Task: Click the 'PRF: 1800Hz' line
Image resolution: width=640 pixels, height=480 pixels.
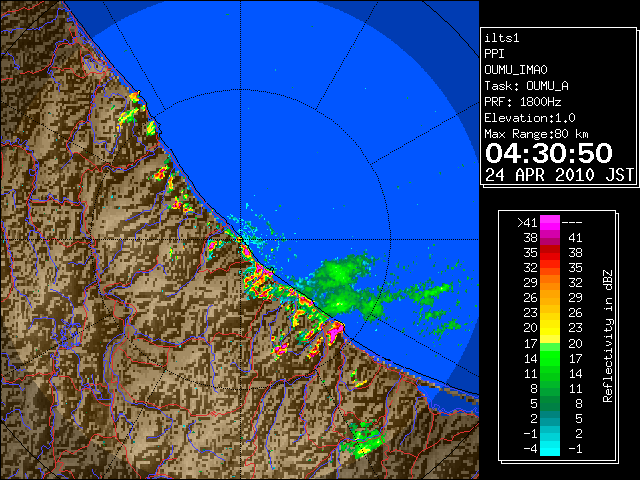Action: (x=522, y=102)
